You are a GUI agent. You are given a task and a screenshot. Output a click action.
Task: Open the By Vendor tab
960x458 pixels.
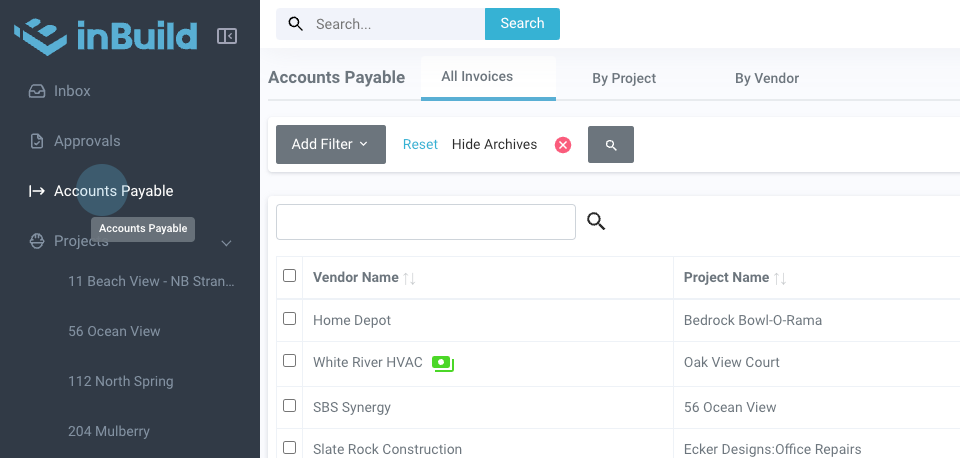pos(767,78)
